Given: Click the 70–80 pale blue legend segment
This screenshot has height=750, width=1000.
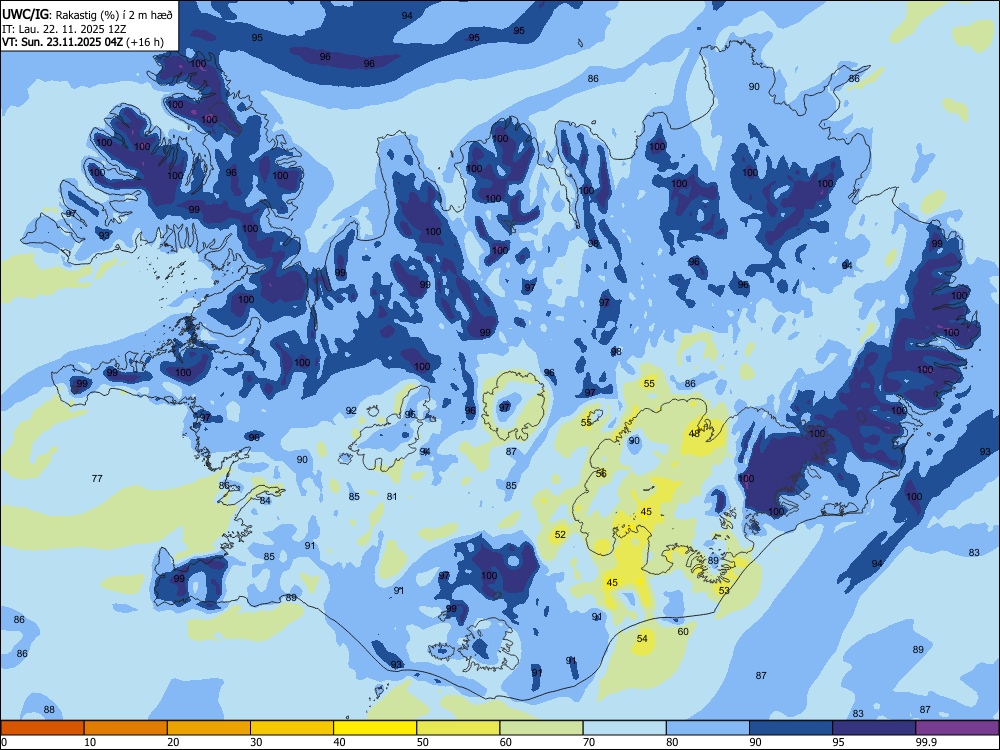Looking at the screenshot, I should (624, 728).
